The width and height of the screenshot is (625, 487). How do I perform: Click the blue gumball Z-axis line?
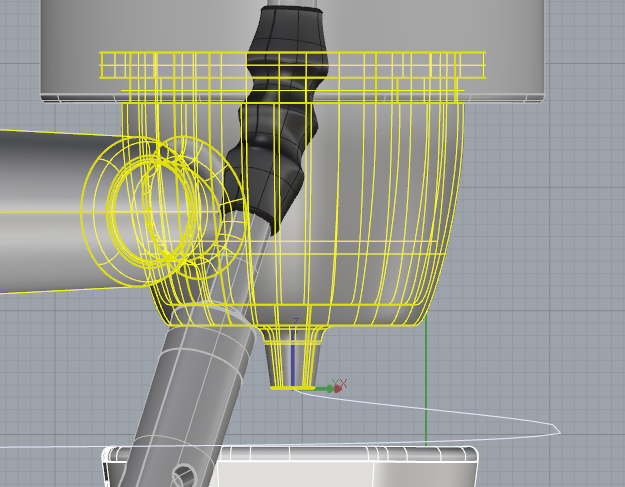[293, 357]
